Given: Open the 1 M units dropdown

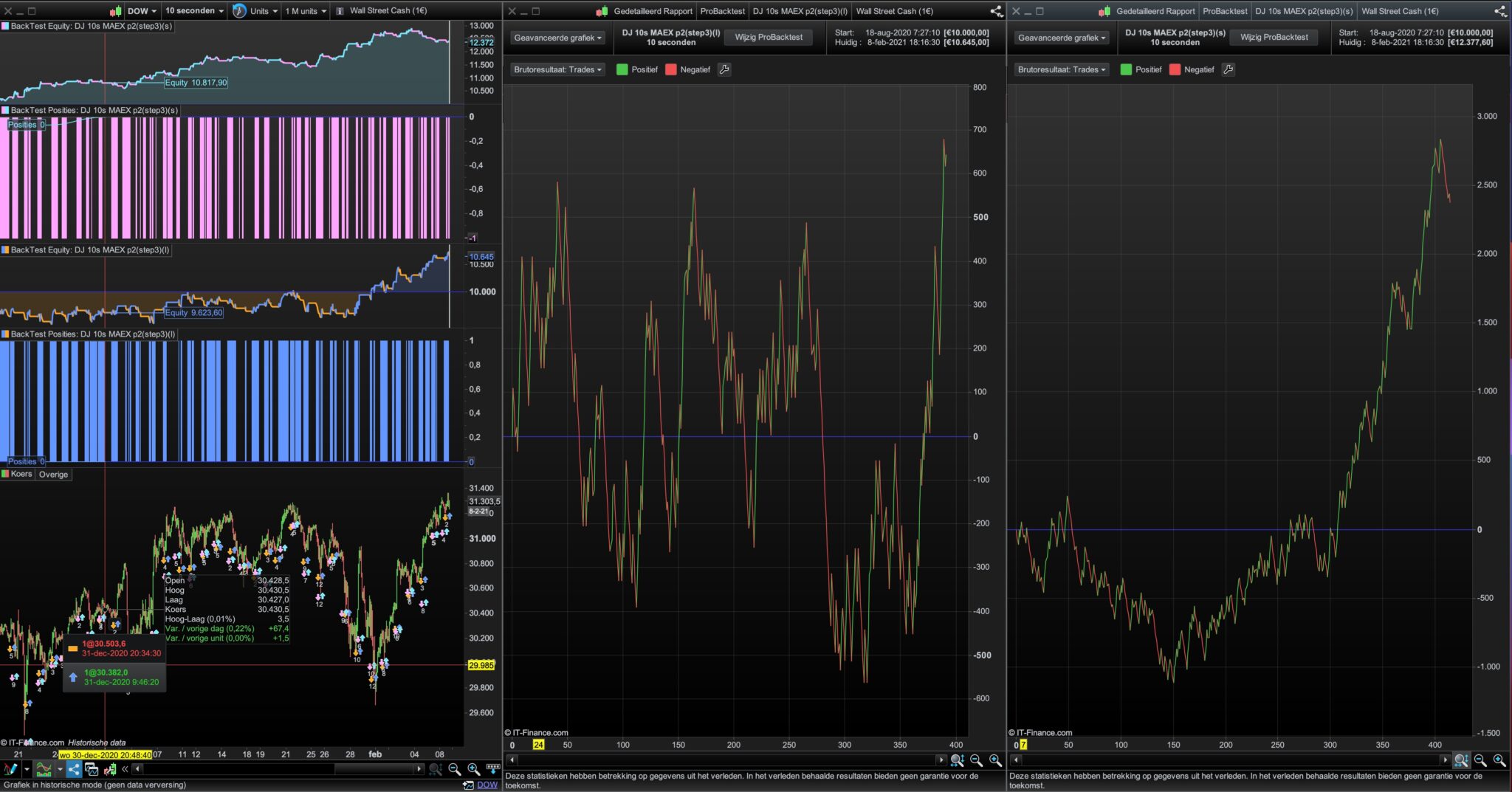Looking at the screenshot, I should point(306,11).
